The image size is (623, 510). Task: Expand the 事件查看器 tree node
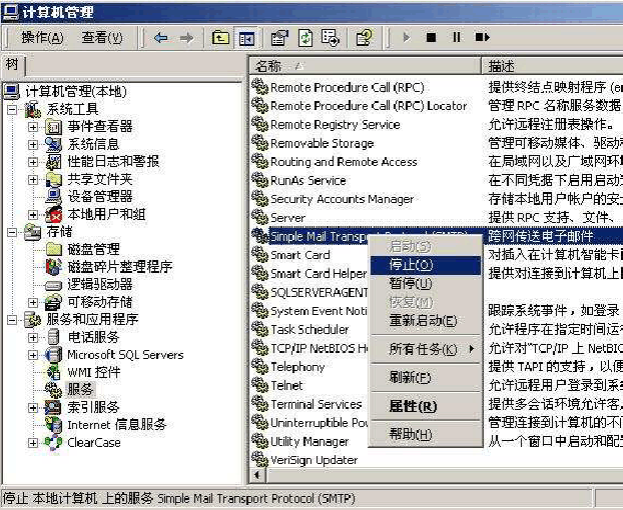[x=33, y=127]
